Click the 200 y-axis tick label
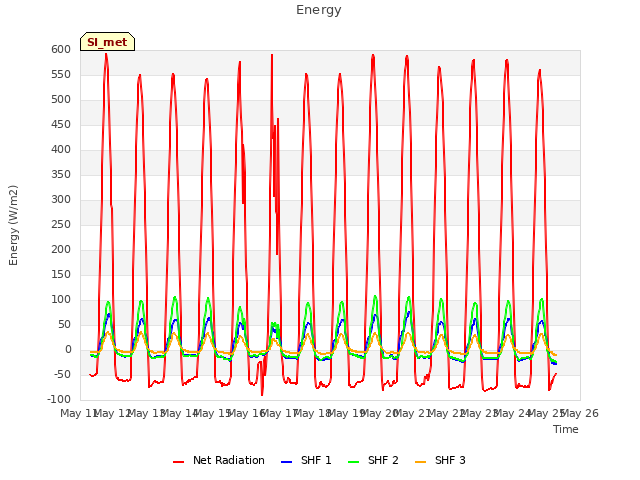 tap(61, 250)
